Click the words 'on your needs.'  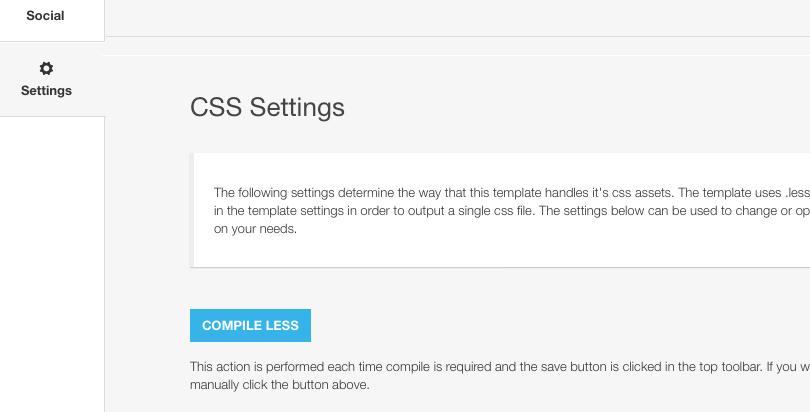255,229
